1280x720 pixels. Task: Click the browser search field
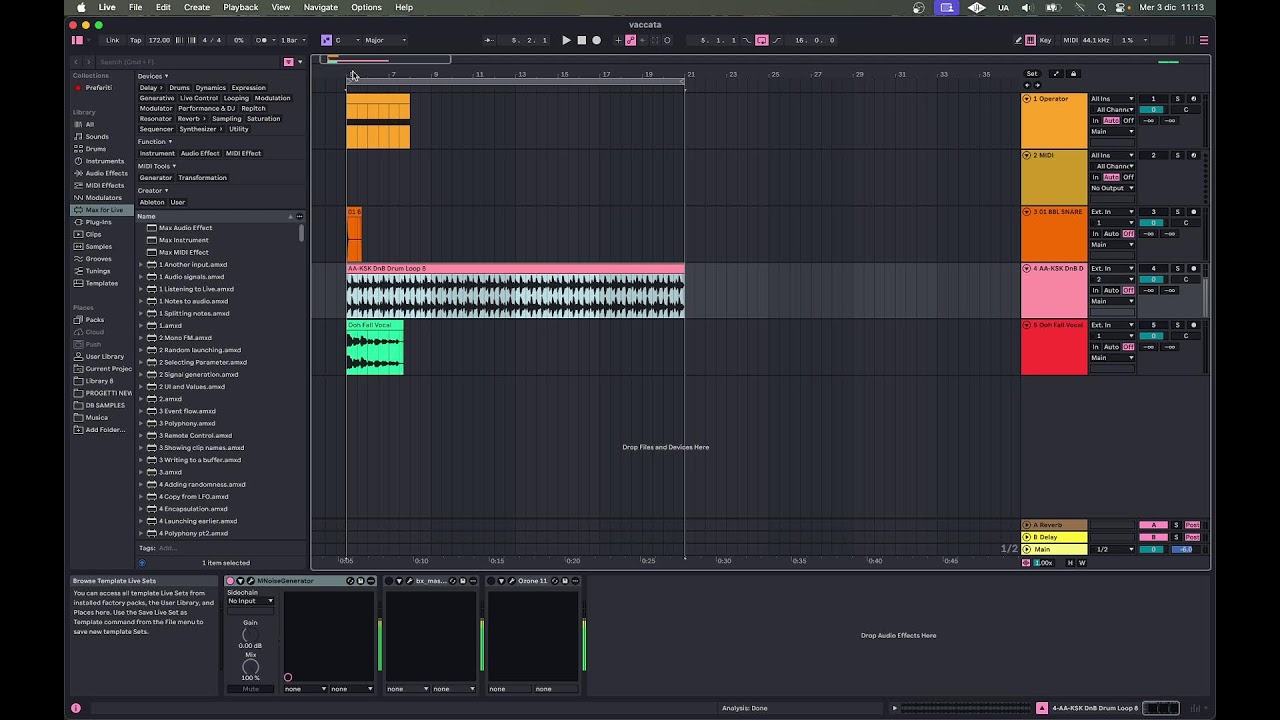pos(190,62)
